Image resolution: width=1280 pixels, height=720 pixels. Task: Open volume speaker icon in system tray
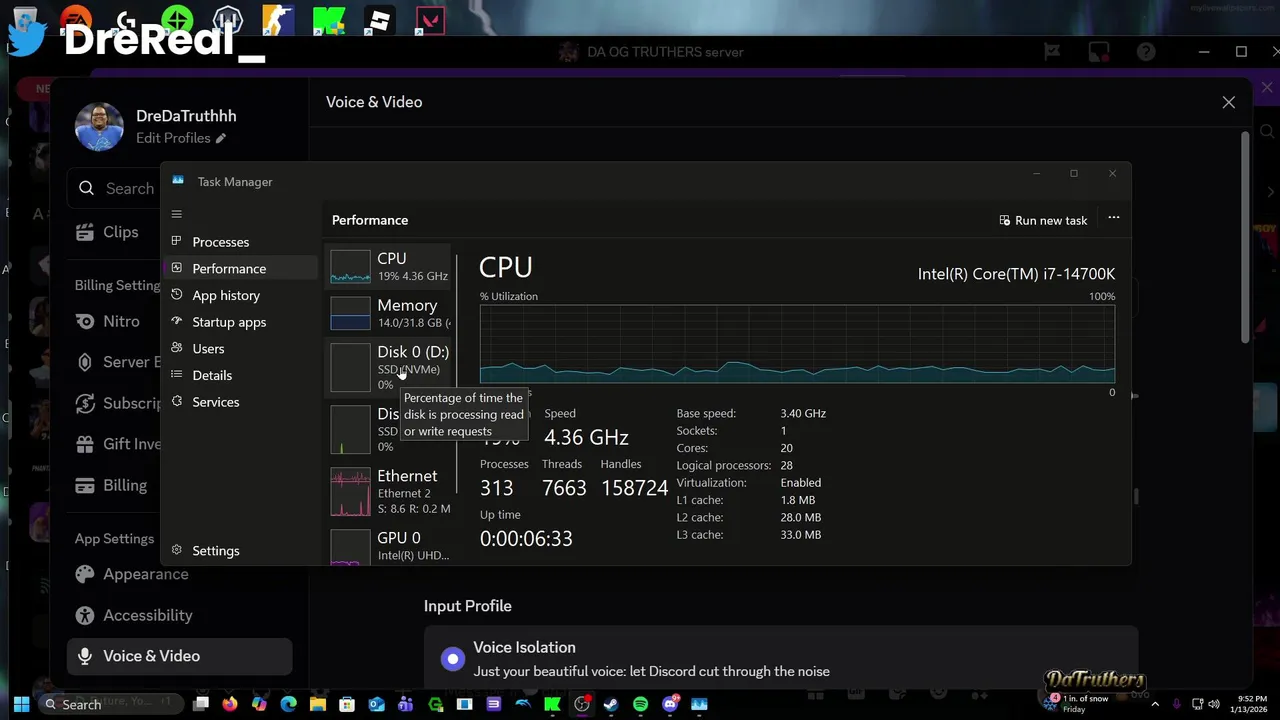[1214, 704]
